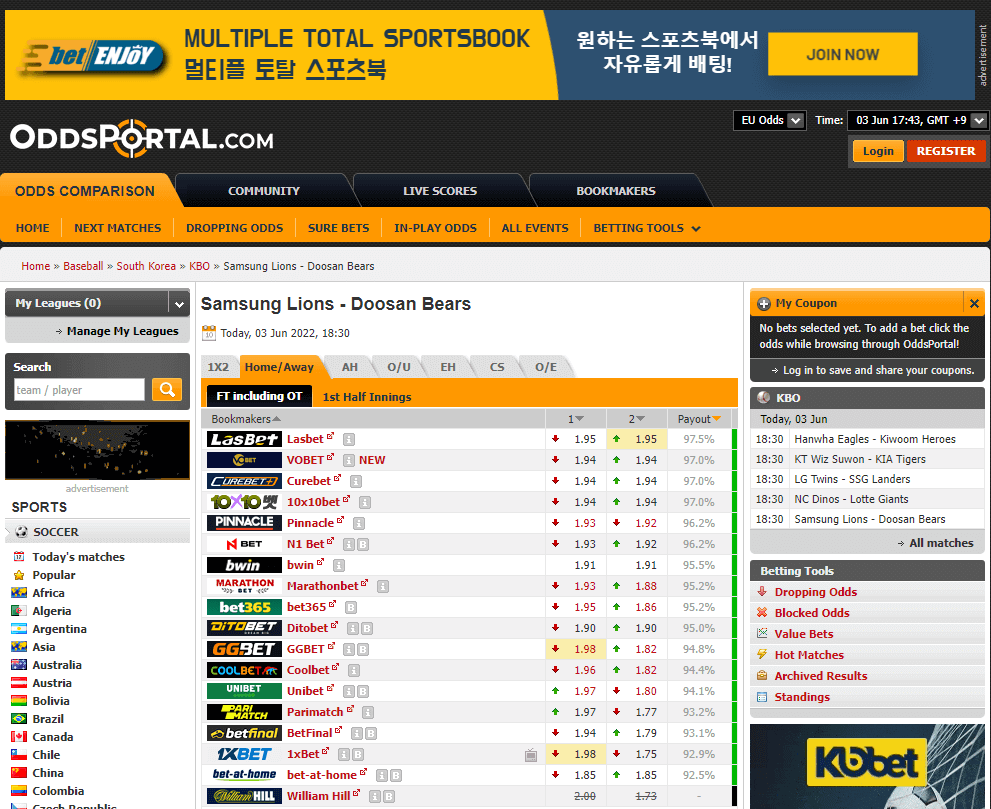The image size is (991, 809).
Task: Open the Live Scores tab
Action: (440, 191)
